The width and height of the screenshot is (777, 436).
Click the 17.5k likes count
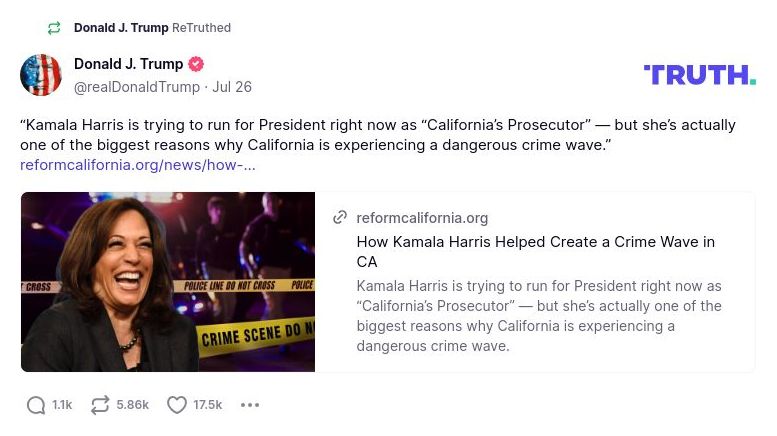[208, 405]
